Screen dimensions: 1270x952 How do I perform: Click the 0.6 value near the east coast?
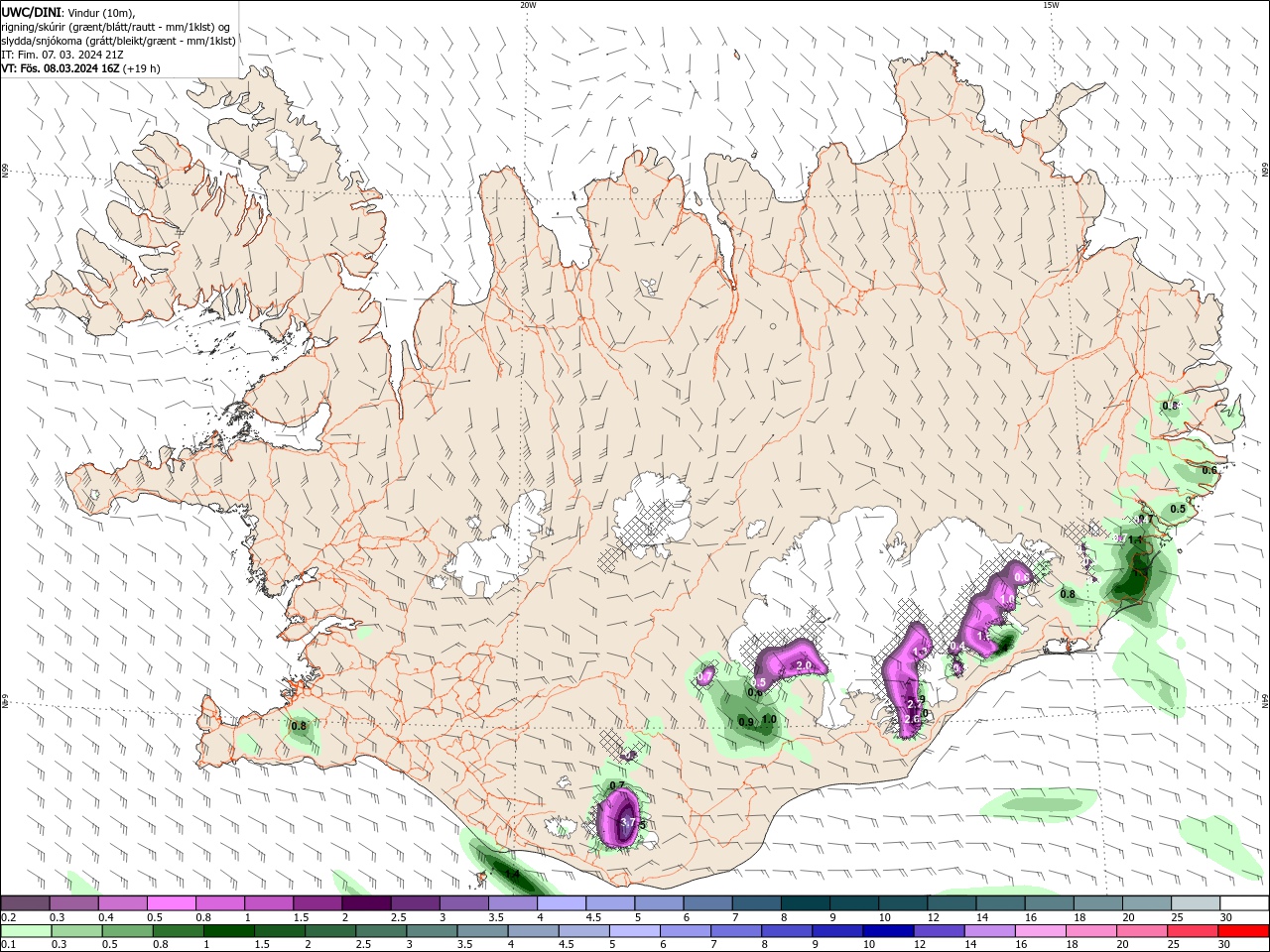click(x=1209, y=470)
